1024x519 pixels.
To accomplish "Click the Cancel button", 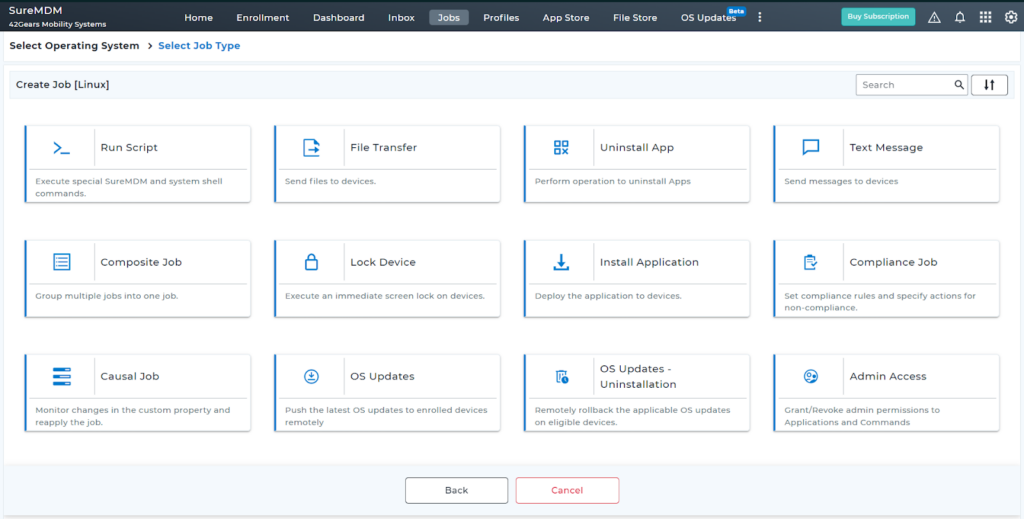I will 567,490.
